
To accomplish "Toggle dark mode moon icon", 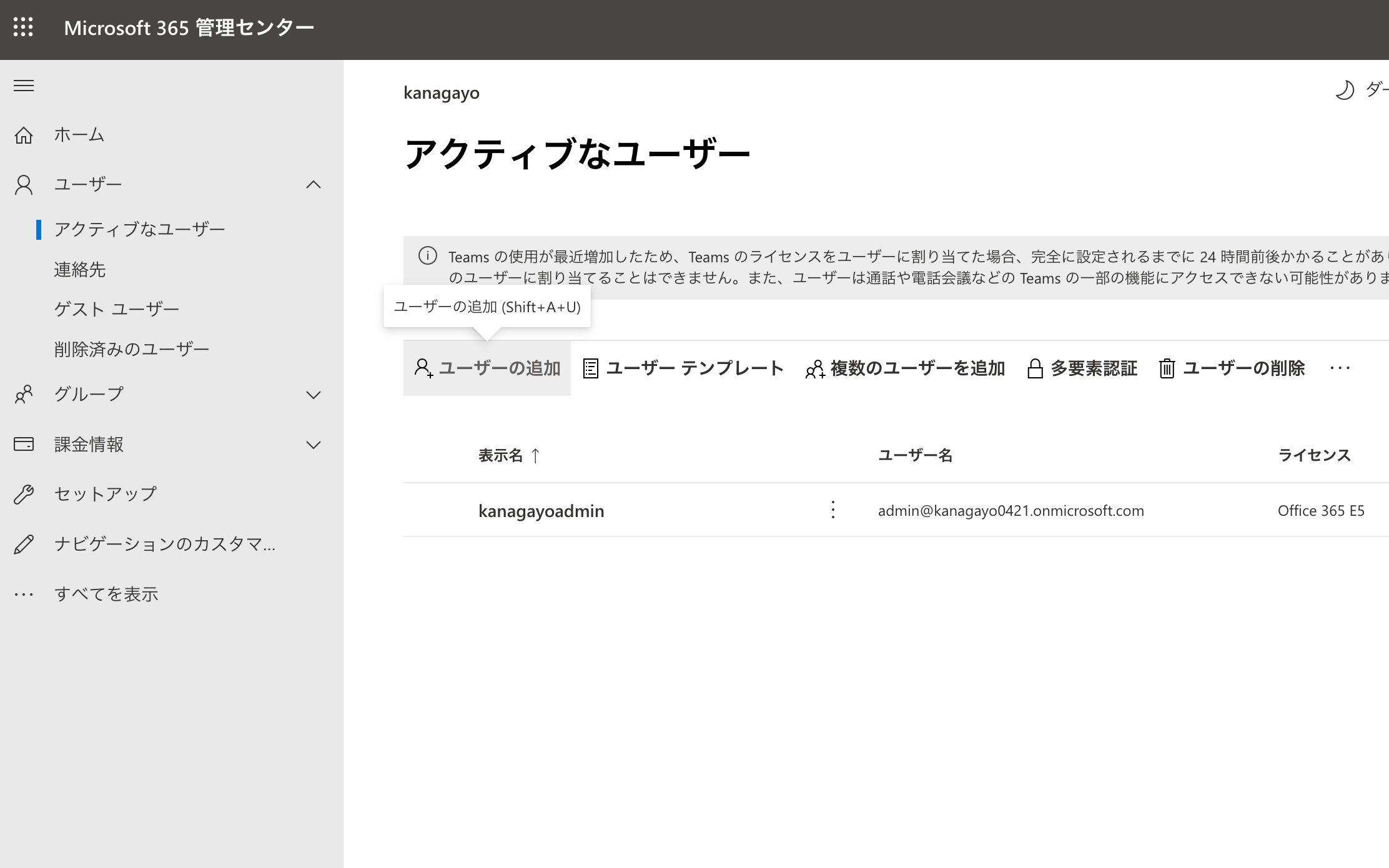I will click(x=1344, y=91).
